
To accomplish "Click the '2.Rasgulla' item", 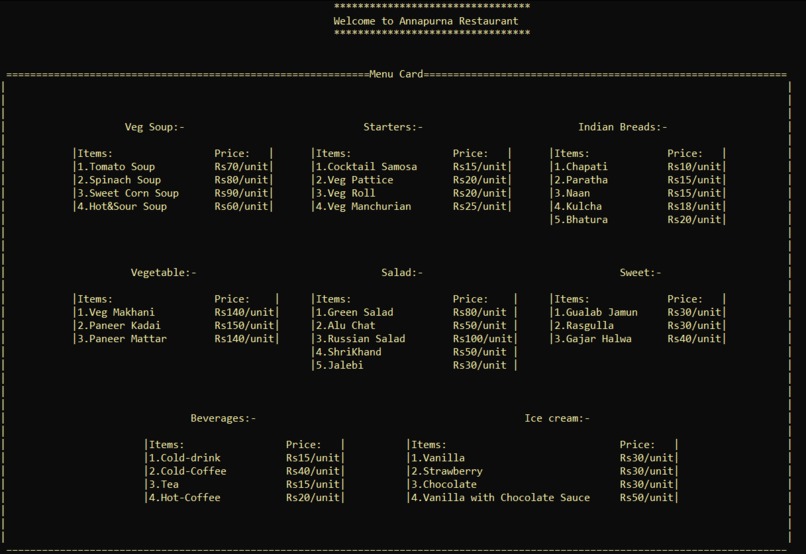I will (x=584, y=326).
